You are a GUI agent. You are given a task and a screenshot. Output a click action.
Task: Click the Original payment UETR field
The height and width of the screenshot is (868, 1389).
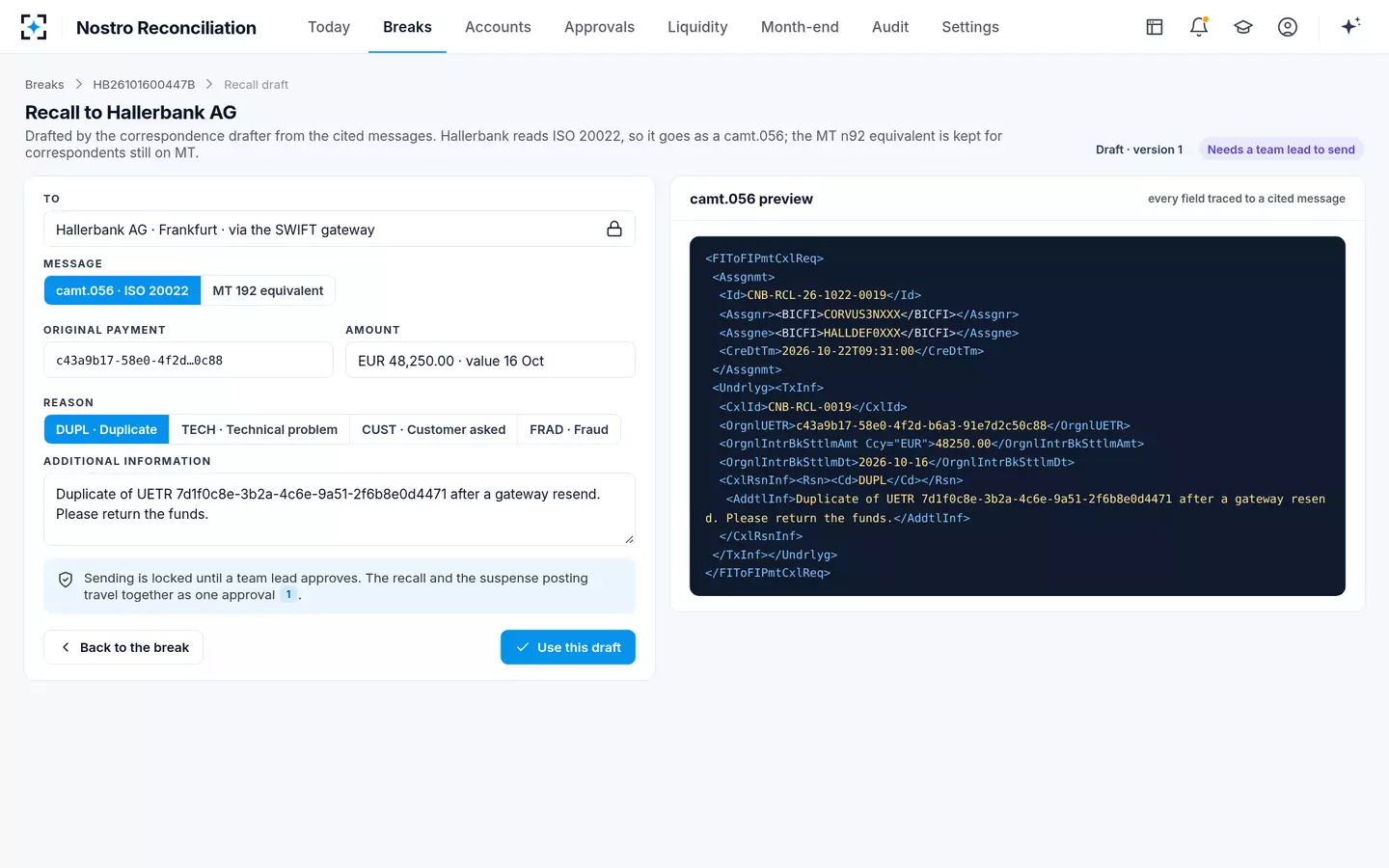click(188, 360)
